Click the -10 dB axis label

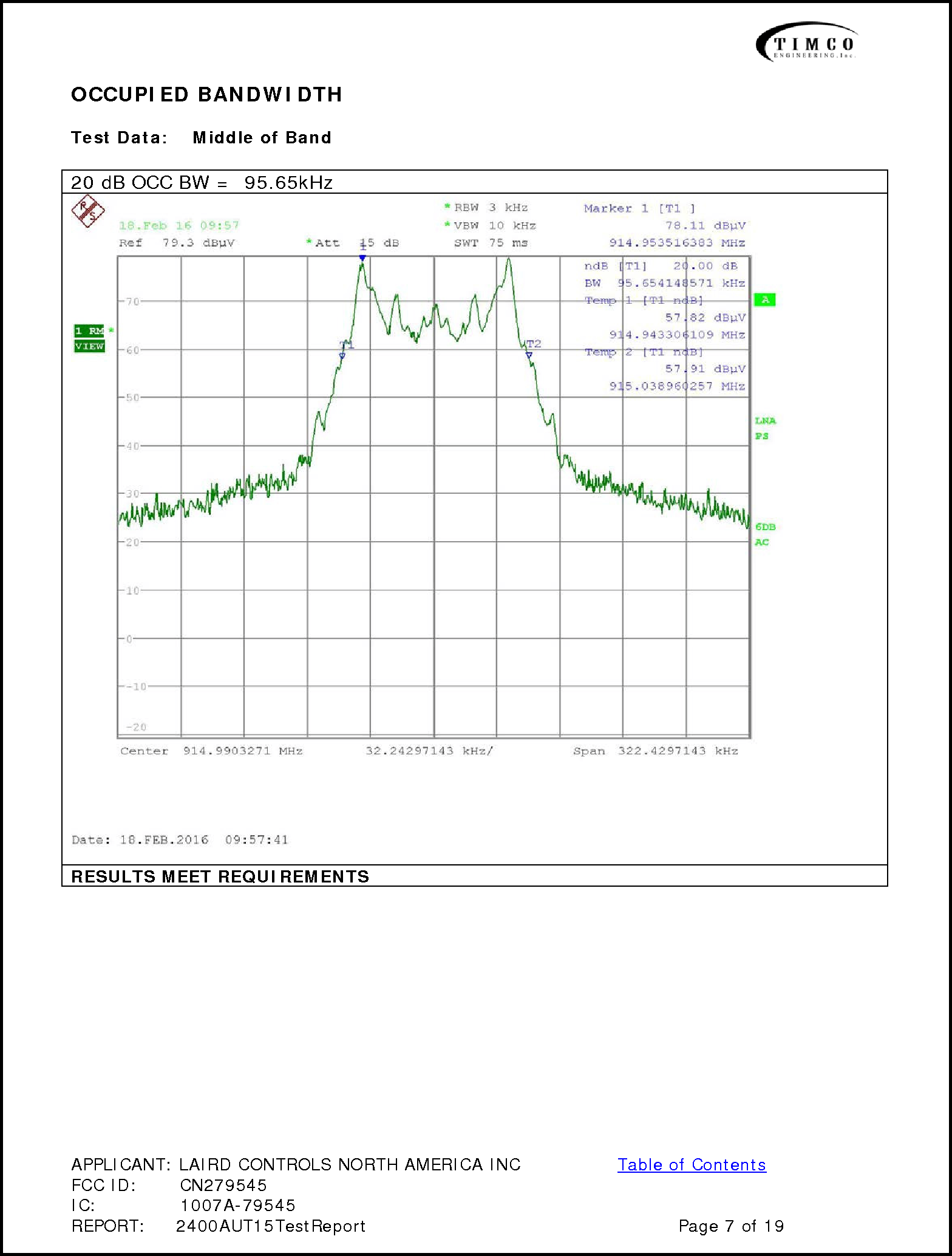point(136,687)
